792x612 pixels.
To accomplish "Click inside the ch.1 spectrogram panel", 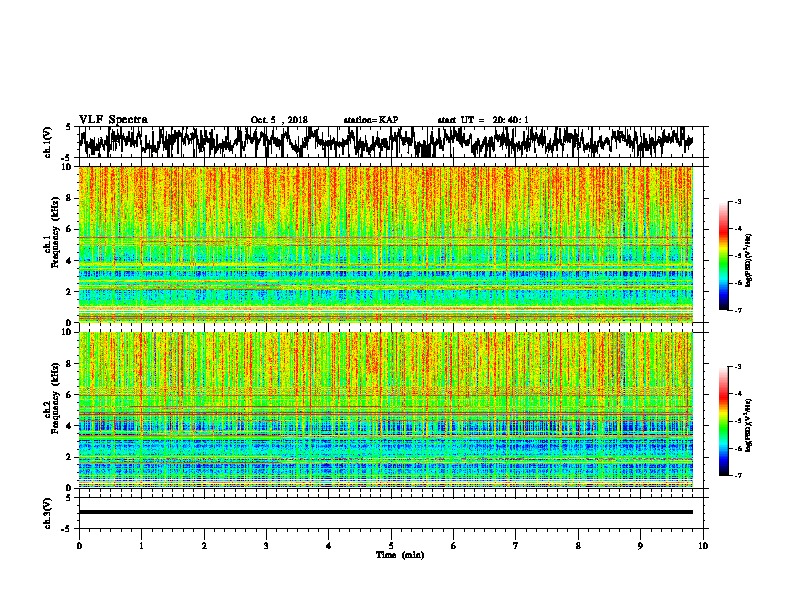I will pyautogui.click(x=386, y=244).
